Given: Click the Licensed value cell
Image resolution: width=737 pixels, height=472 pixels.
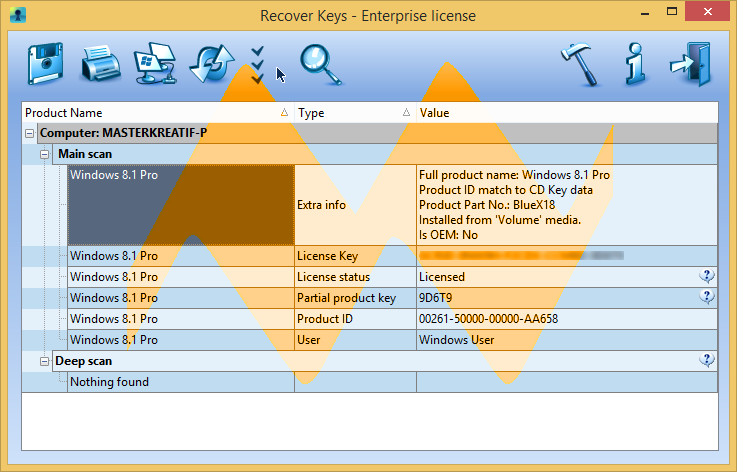Looking at the screenshot, I should pos(567,277).
